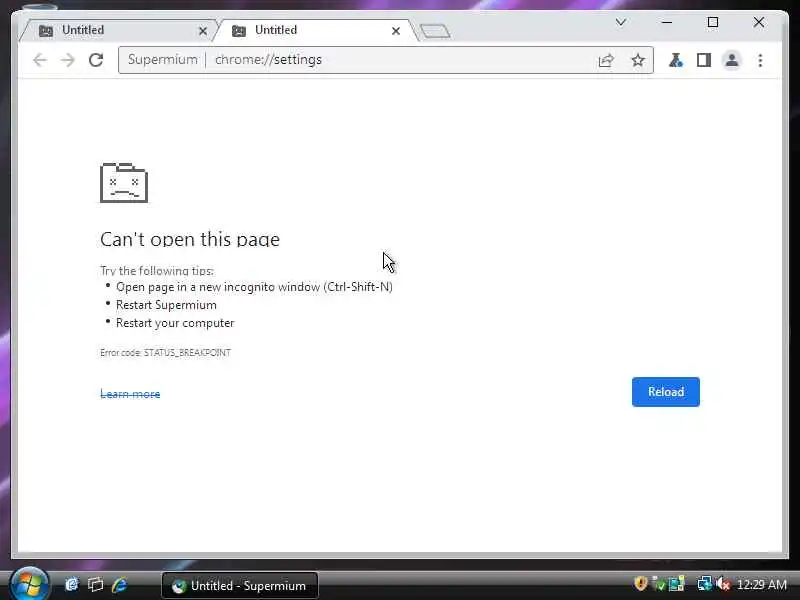Launch Internet Explorer from quick launch
The image size is (800, 600).
tap(120, 584)
